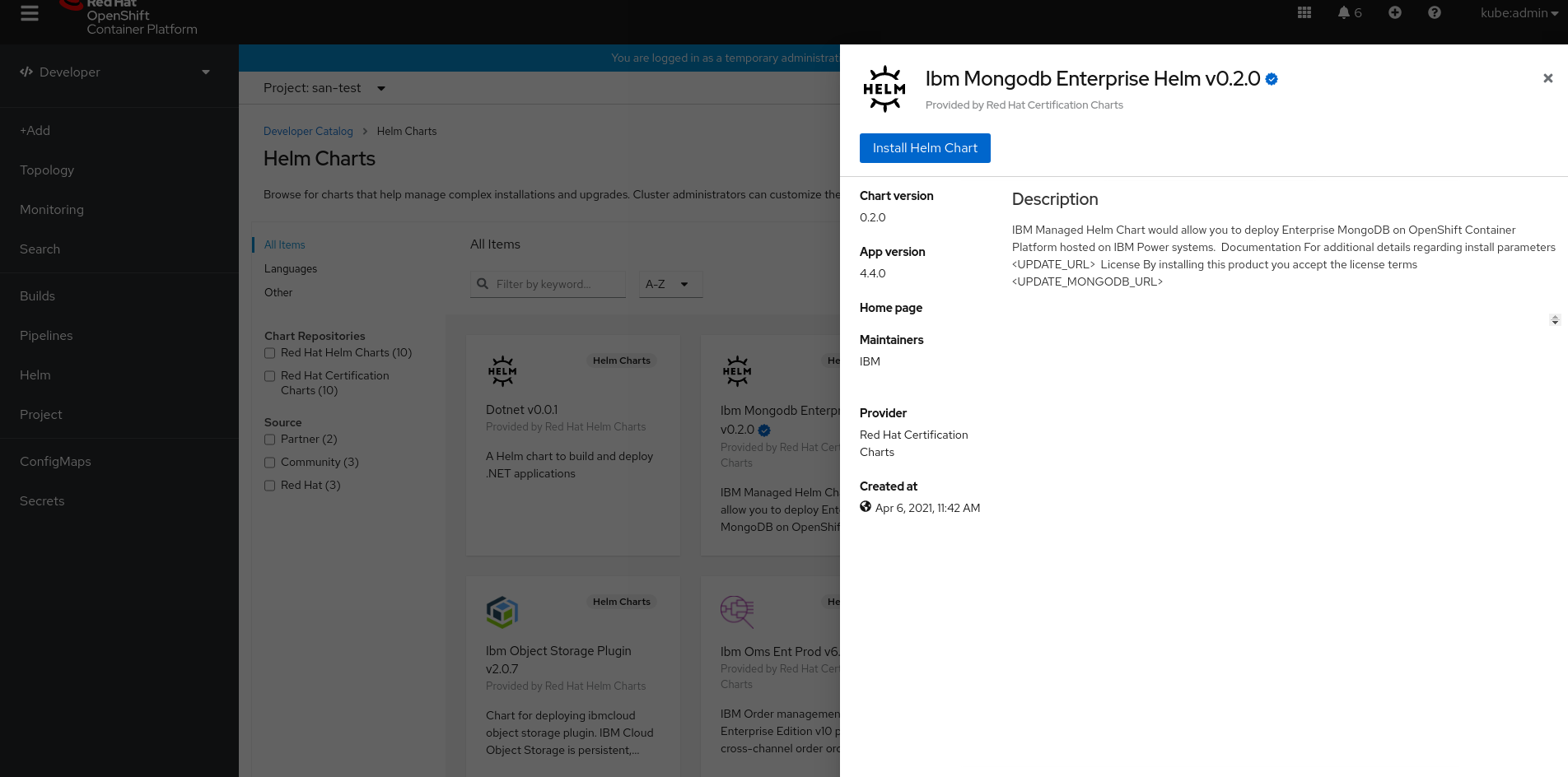Go to +Add in sidebar
Viewport: 1568px width, 777px height.
119,131
